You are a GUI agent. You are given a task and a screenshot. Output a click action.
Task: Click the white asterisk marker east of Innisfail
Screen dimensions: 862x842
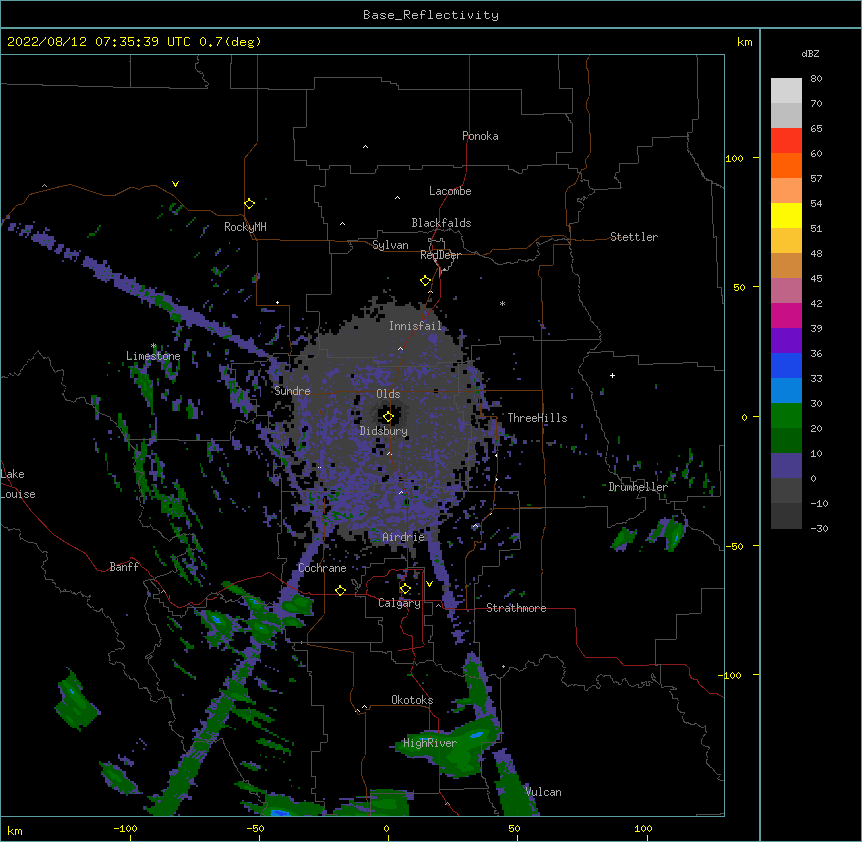(502, 303)
